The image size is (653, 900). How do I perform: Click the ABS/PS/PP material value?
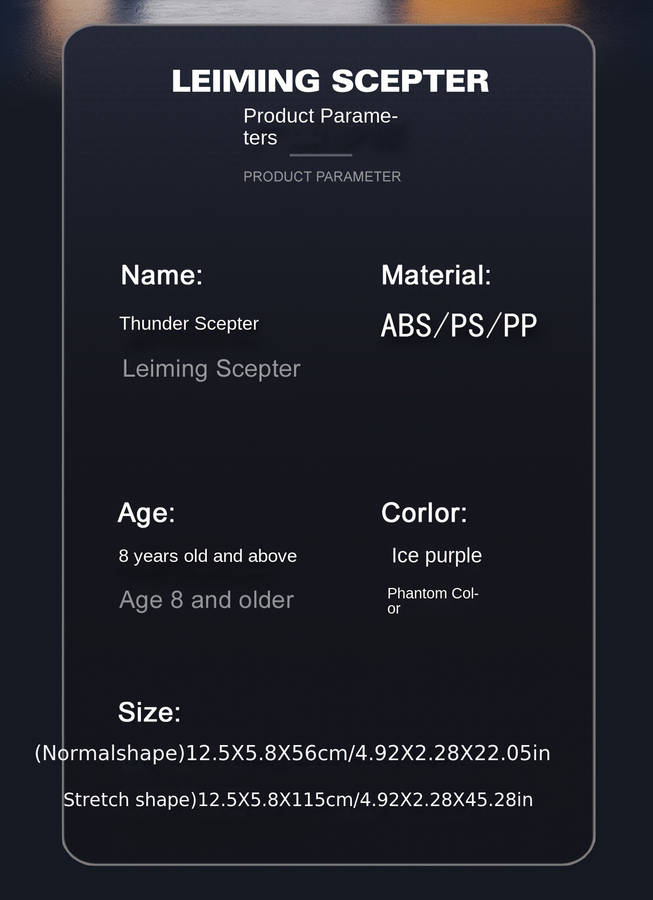(459, 325)
